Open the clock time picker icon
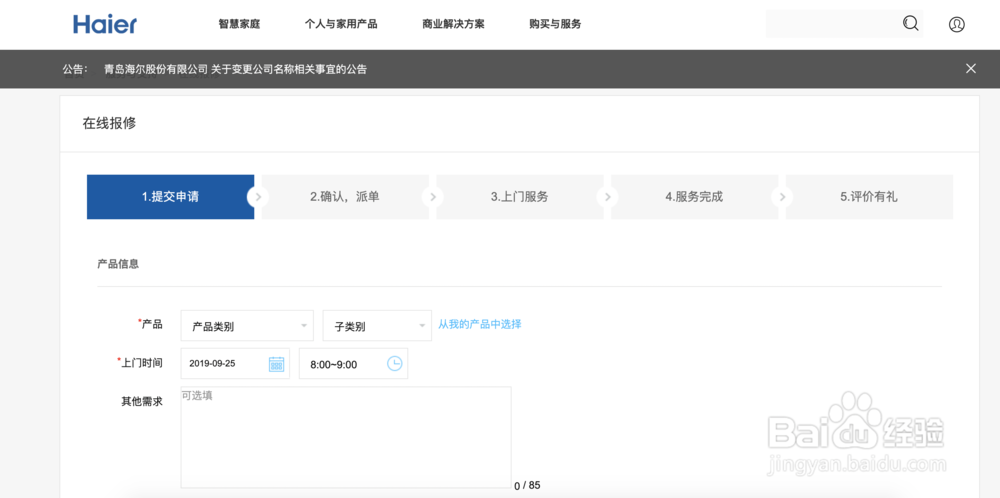 [395, 363]
